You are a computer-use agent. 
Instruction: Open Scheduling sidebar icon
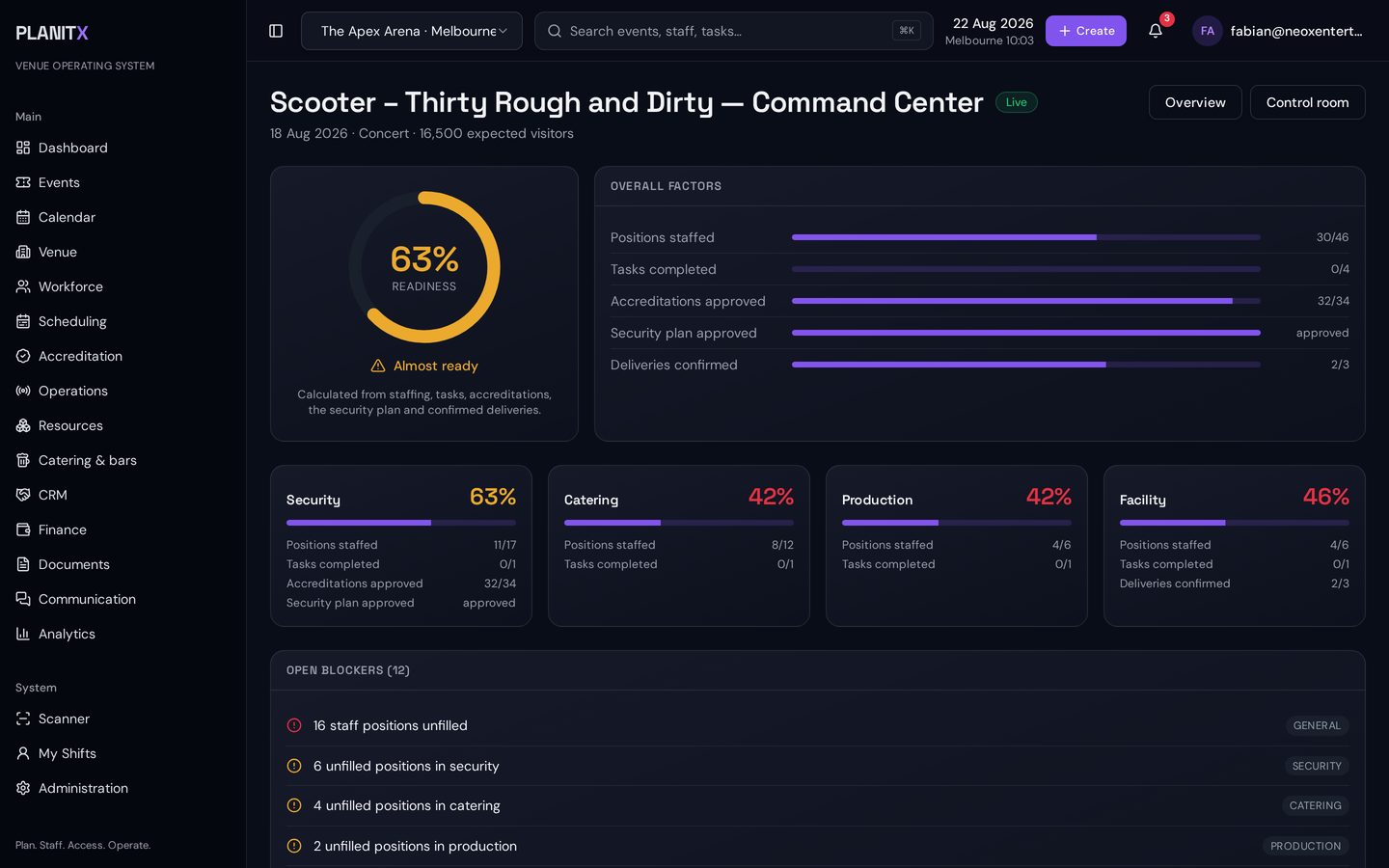[x=23, y=321]
